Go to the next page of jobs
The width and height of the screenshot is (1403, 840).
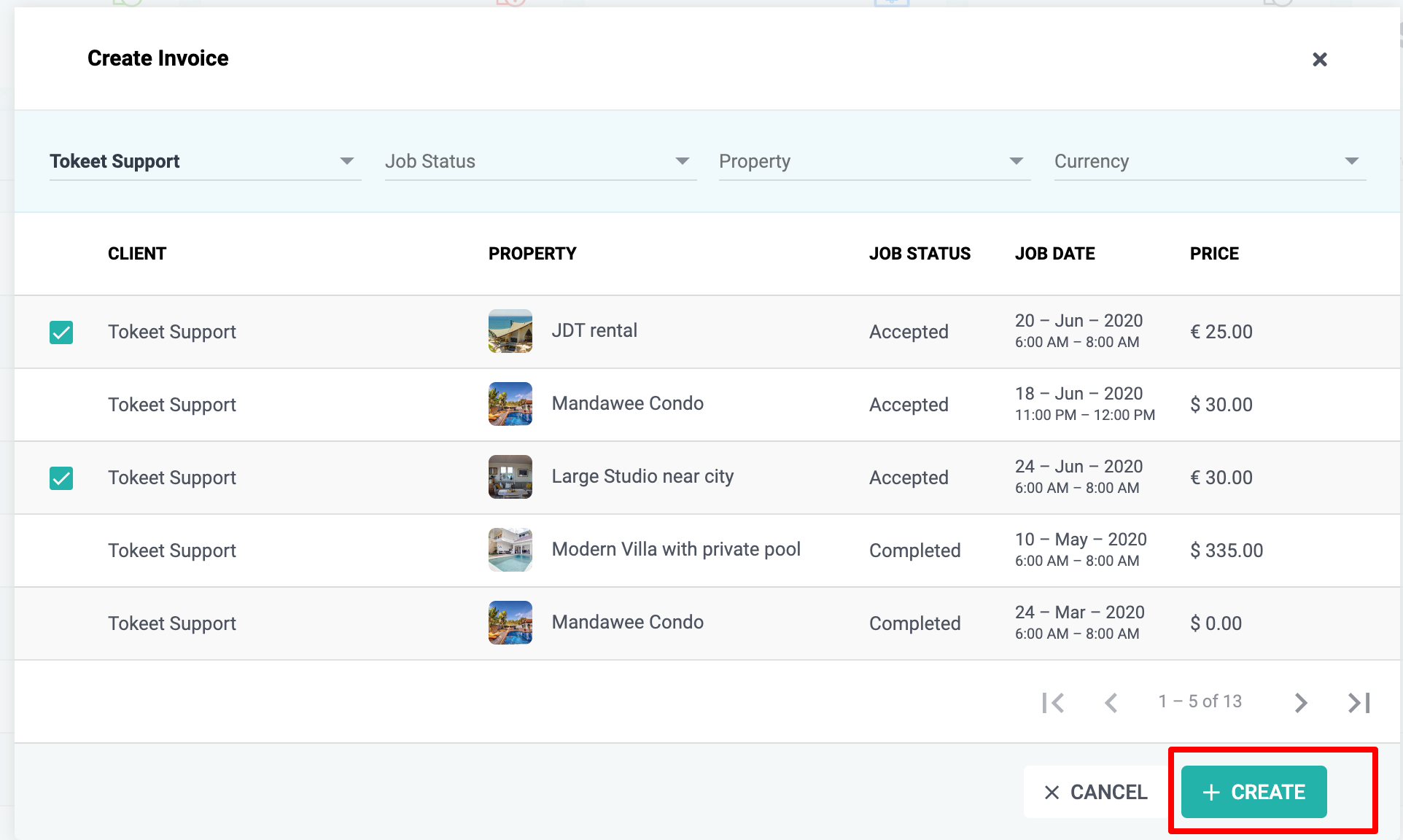1301,702
